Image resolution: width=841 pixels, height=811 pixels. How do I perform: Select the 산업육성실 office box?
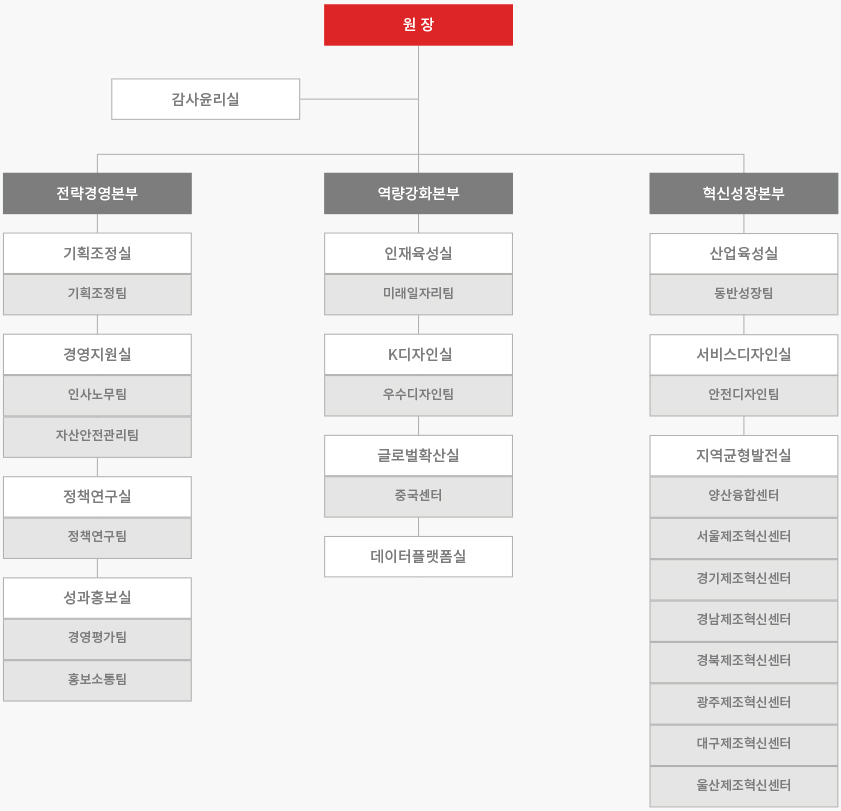743,253
